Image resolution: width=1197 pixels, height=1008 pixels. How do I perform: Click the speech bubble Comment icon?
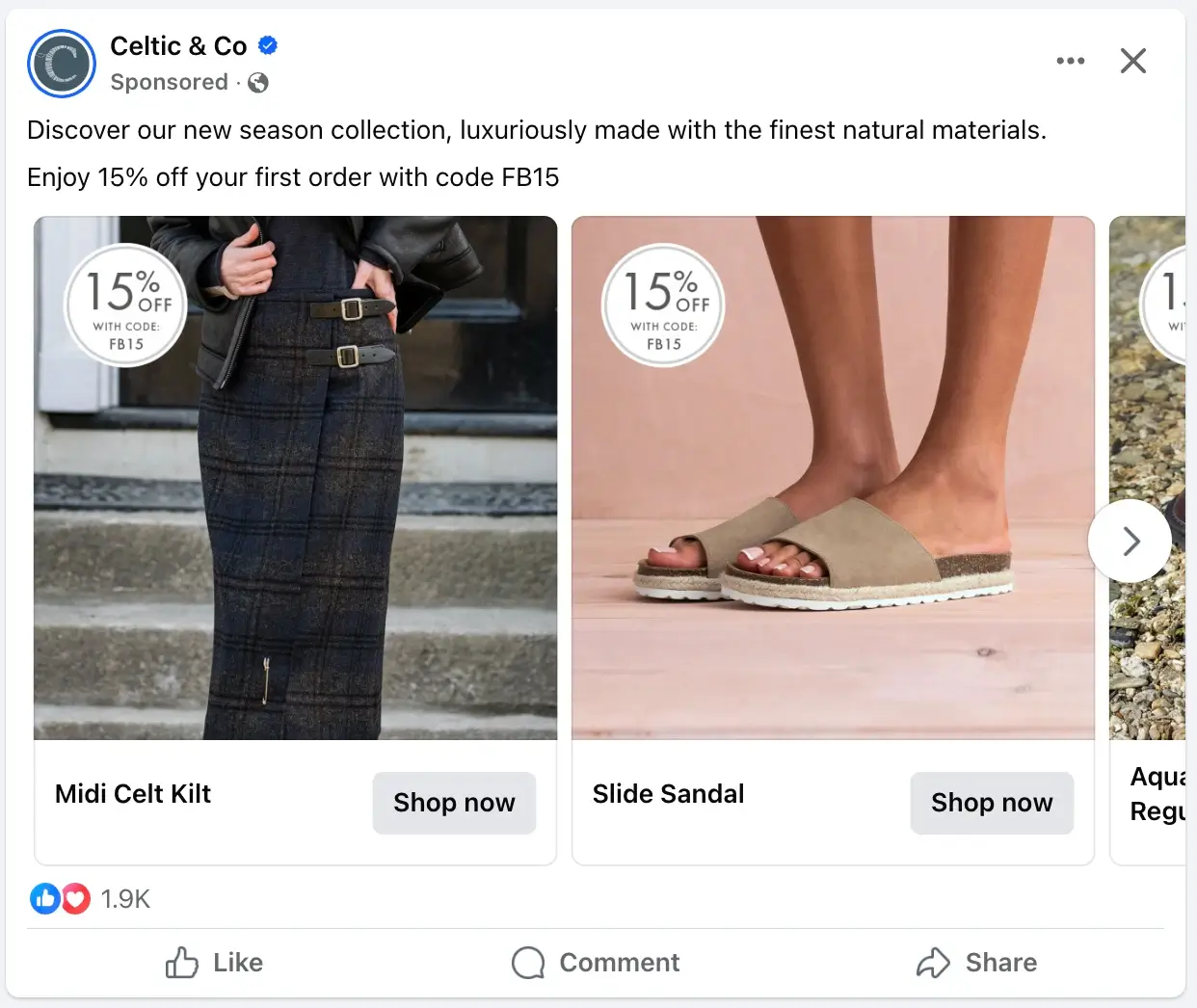(x=526, y=963)
